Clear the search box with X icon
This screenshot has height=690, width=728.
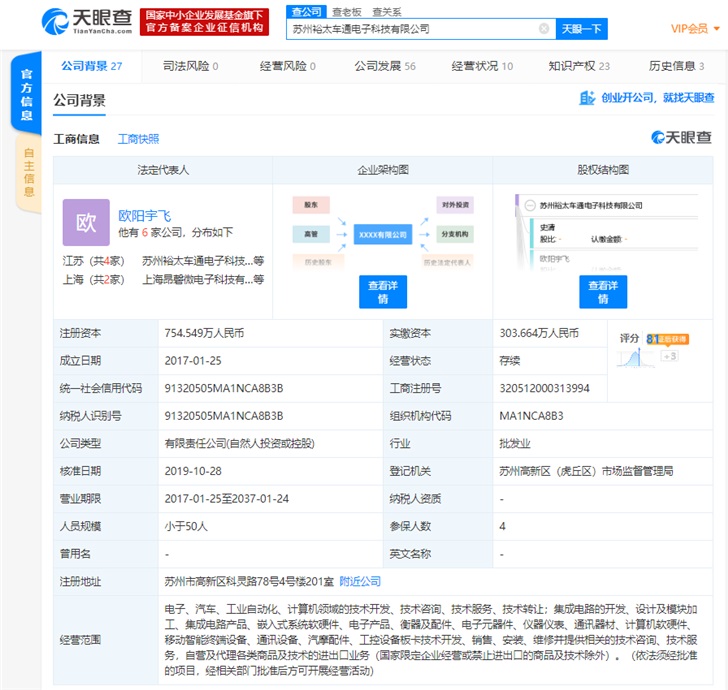click(x=543, y=29)
